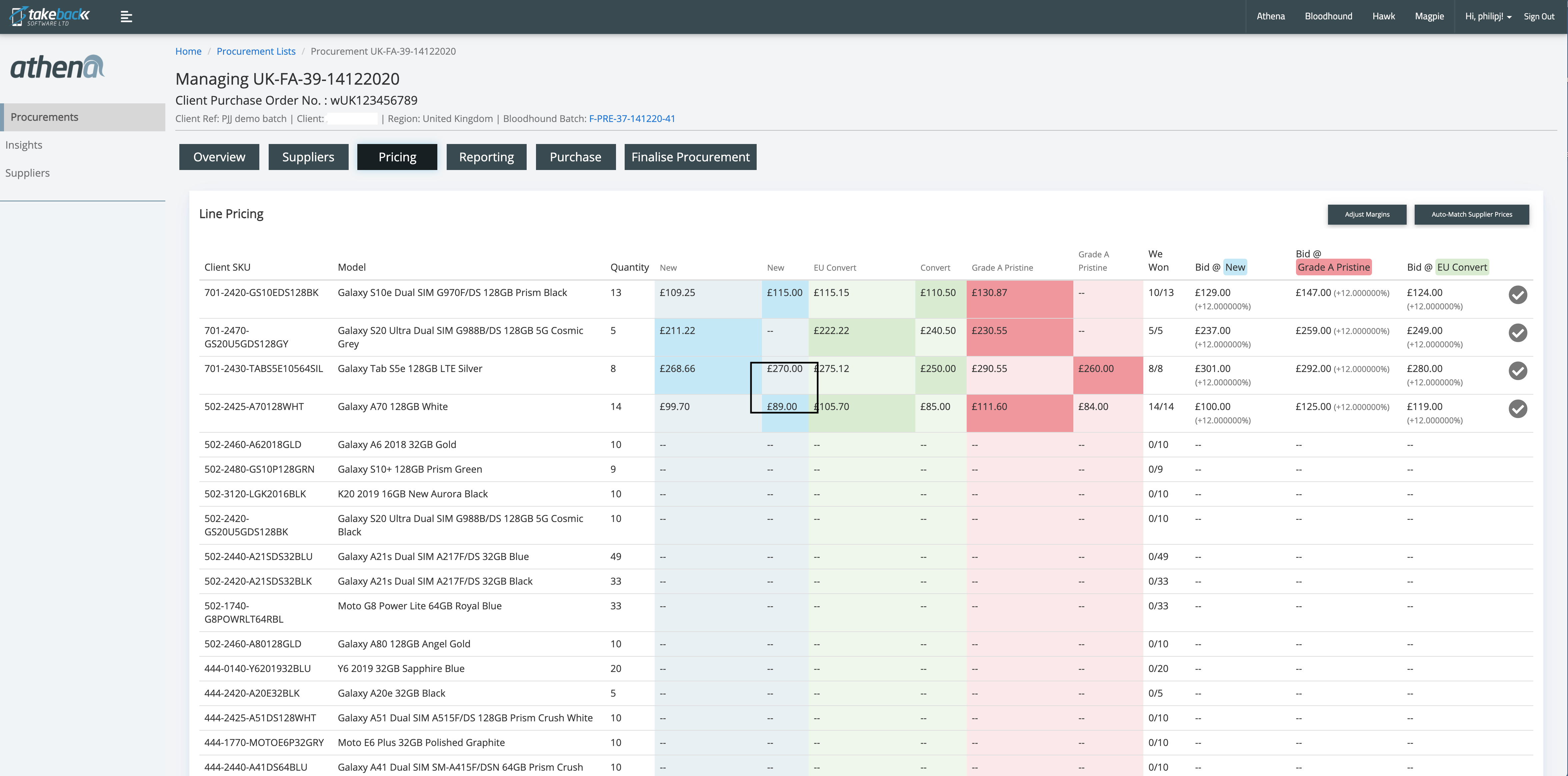Click the Moto G8 Power Lite 64GB Royal Blue row
1568x776 pixels.
pos(866,613)
